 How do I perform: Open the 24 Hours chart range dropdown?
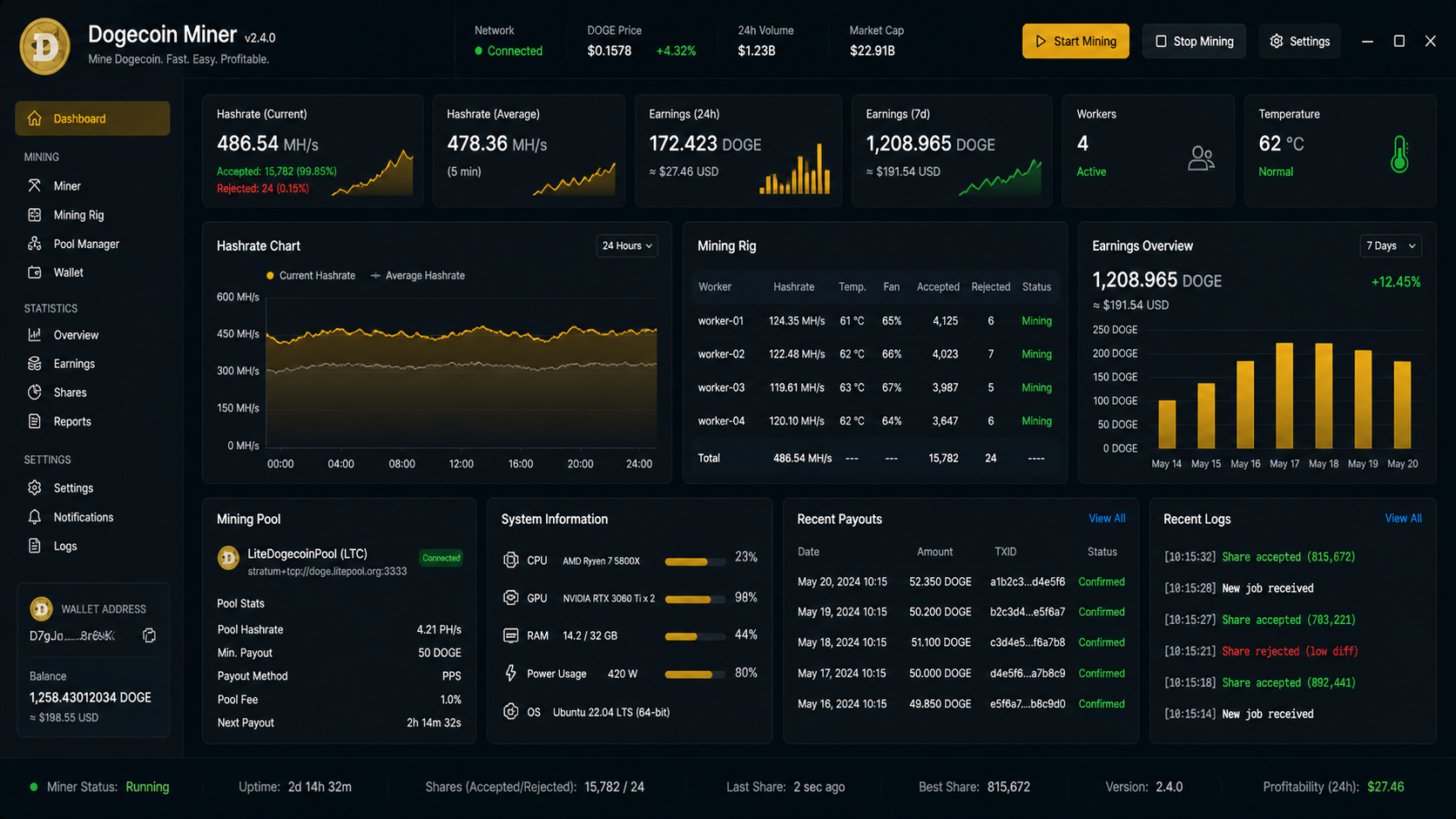627,246
